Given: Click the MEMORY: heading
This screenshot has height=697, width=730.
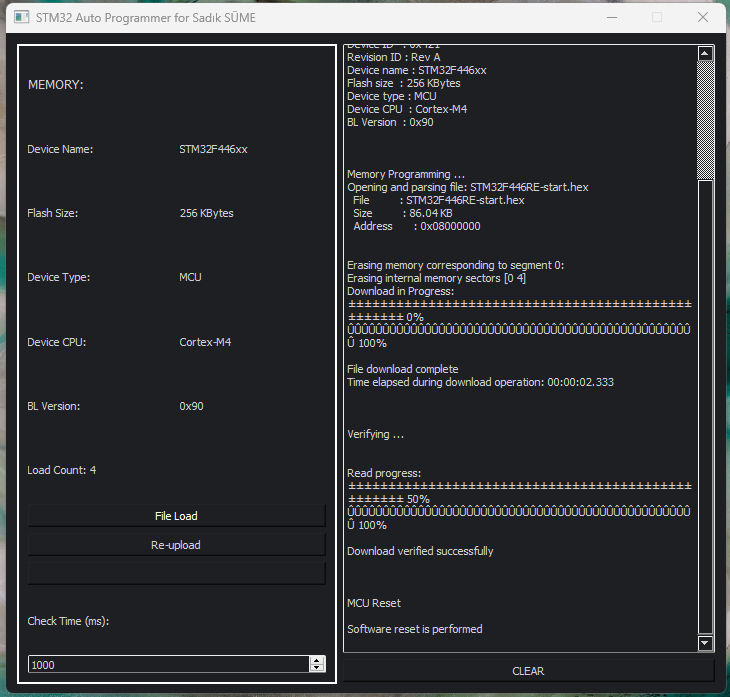Looking at the screenshot, I should (55, 85).
